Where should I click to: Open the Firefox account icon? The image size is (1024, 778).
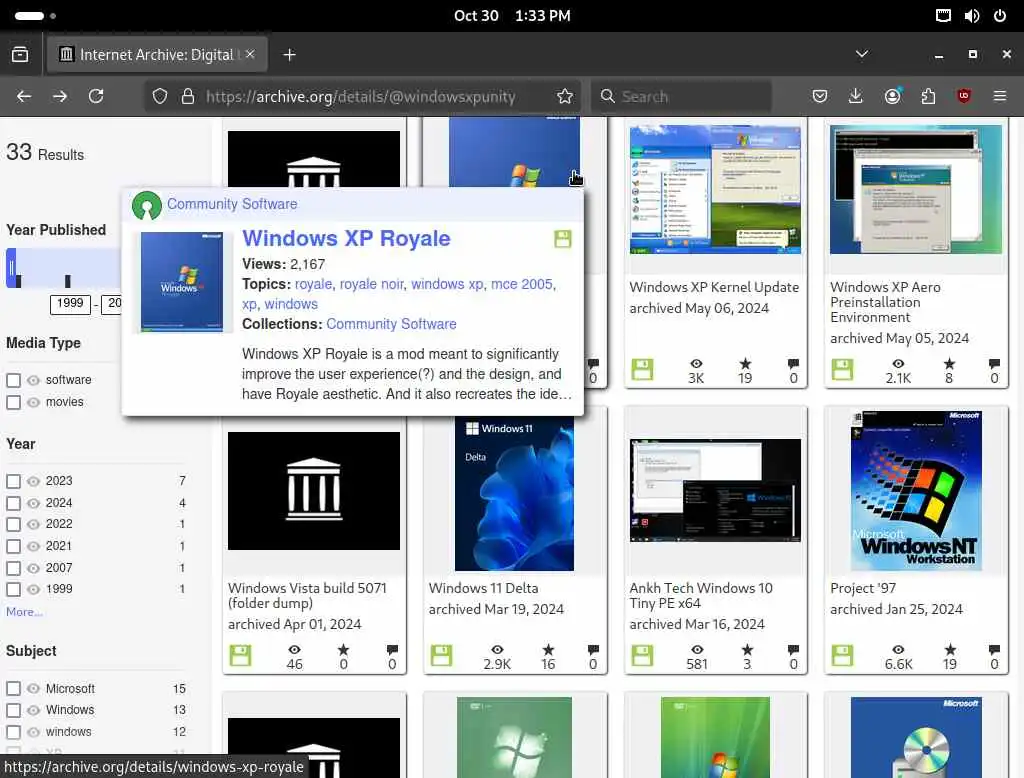892,96
